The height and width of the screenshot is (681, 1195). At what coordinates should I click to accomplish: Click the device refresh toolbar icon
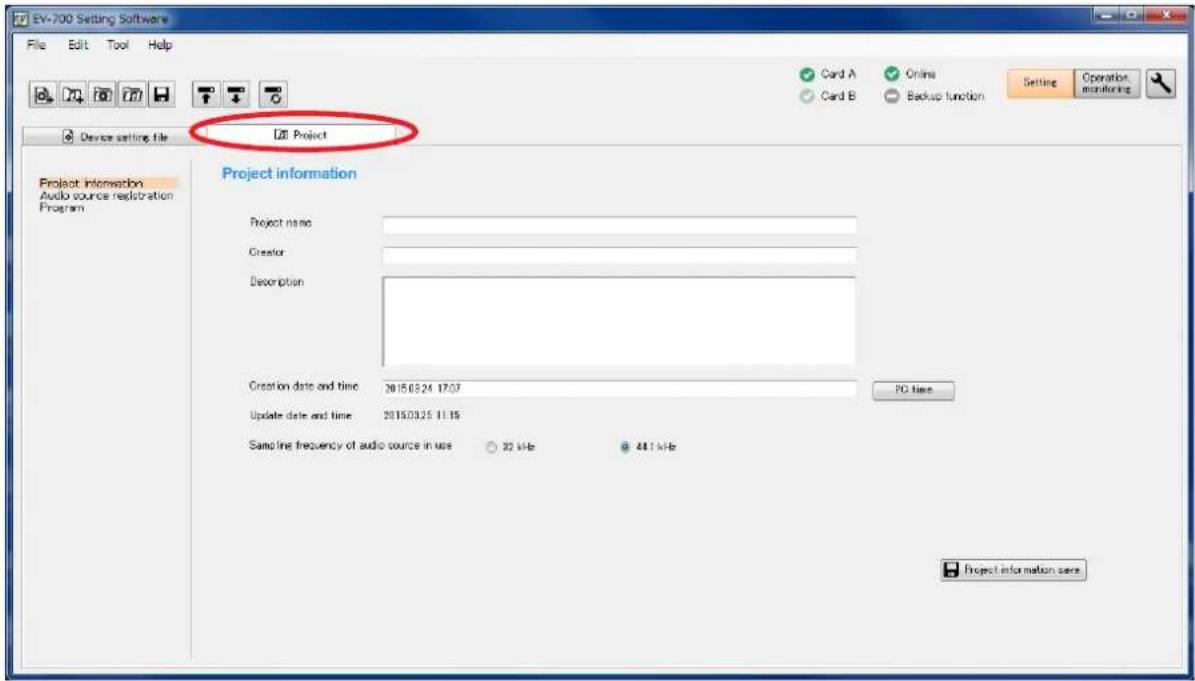274,94
